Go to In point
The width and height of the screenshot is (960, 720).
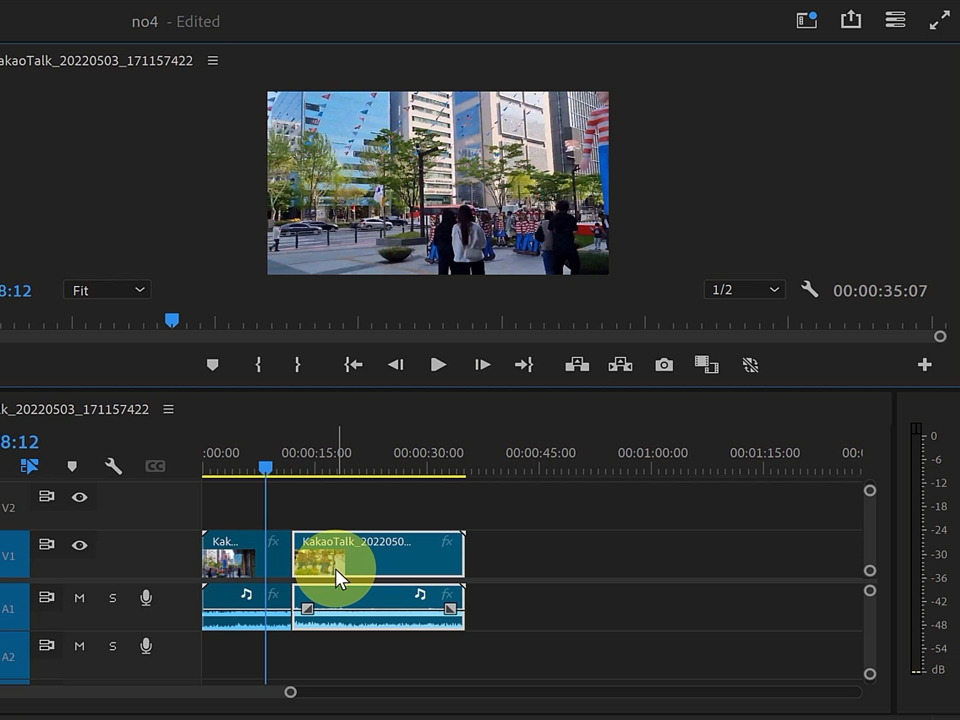click(x=353, y=365)
